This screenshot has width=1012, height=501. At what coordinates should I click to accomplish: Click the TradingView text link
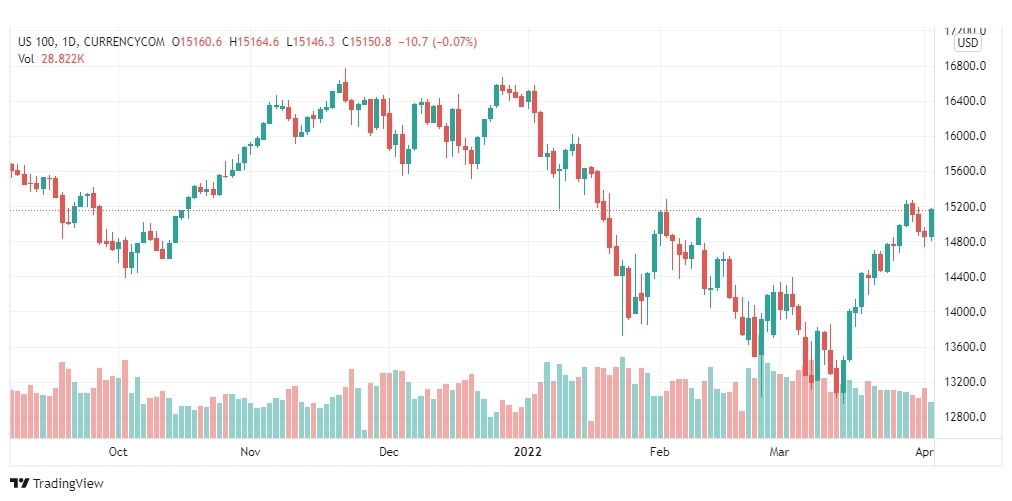point(68,484)
